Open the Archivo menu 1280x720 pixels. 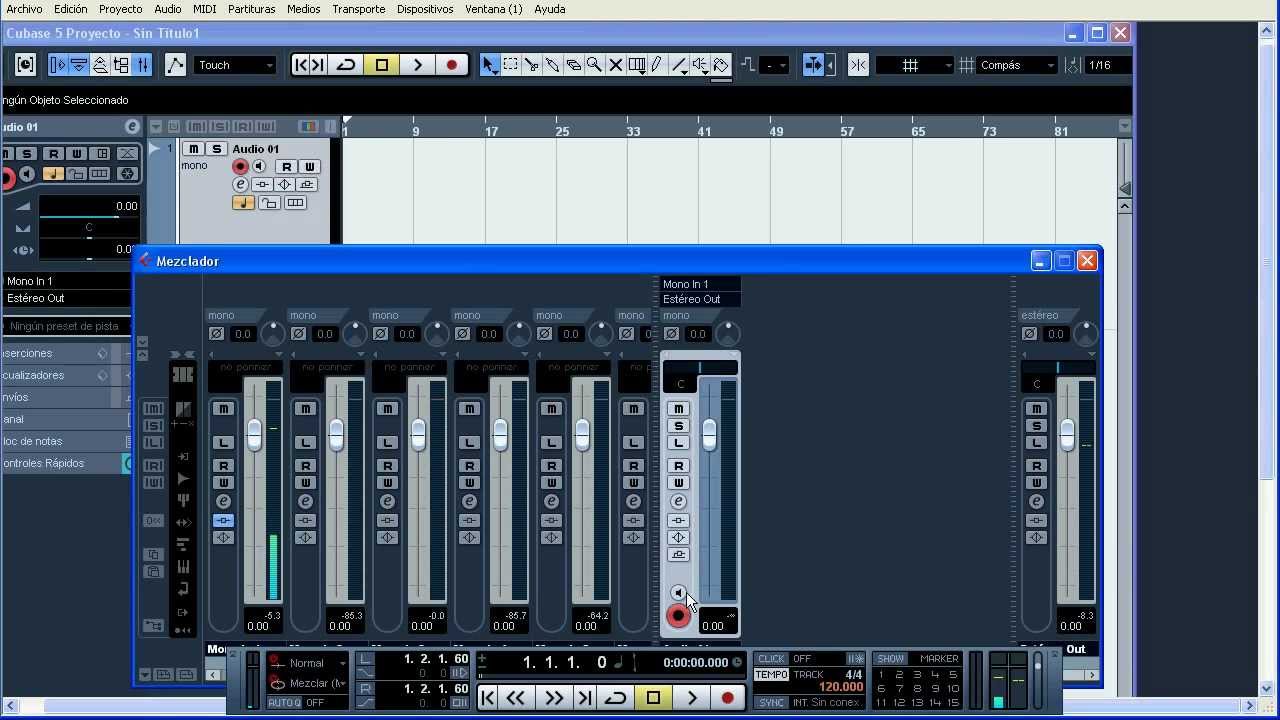pyautogui.click(x=24, y=9)
